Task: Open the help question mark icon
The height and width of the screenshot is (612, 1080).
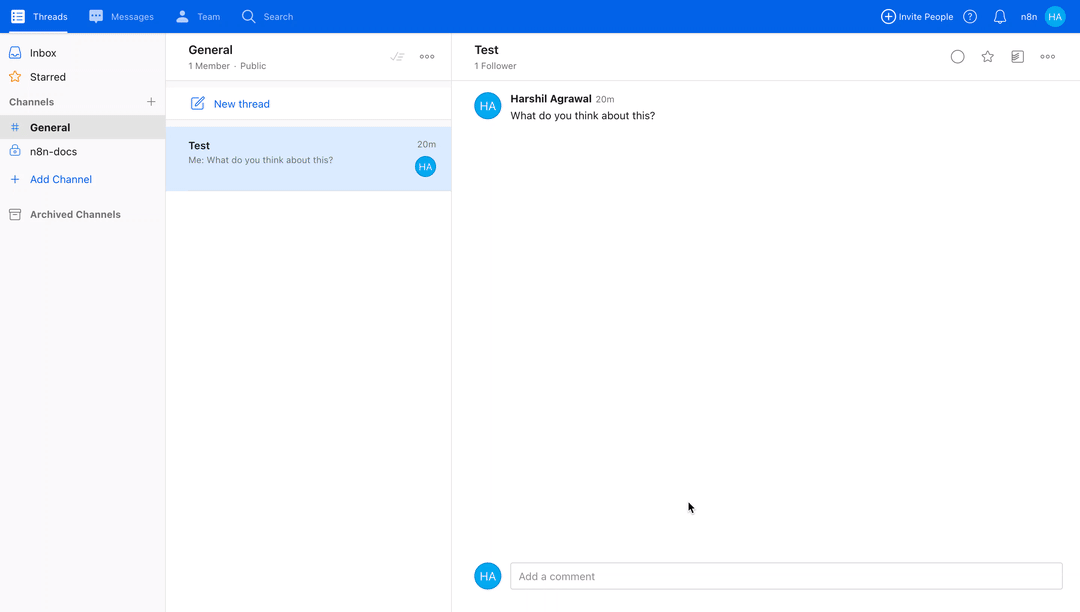Action: click(969, 17)
